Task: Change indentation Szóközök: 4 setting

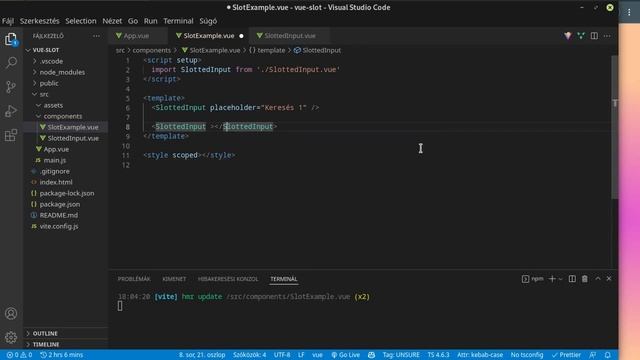Action: [249, 355]
